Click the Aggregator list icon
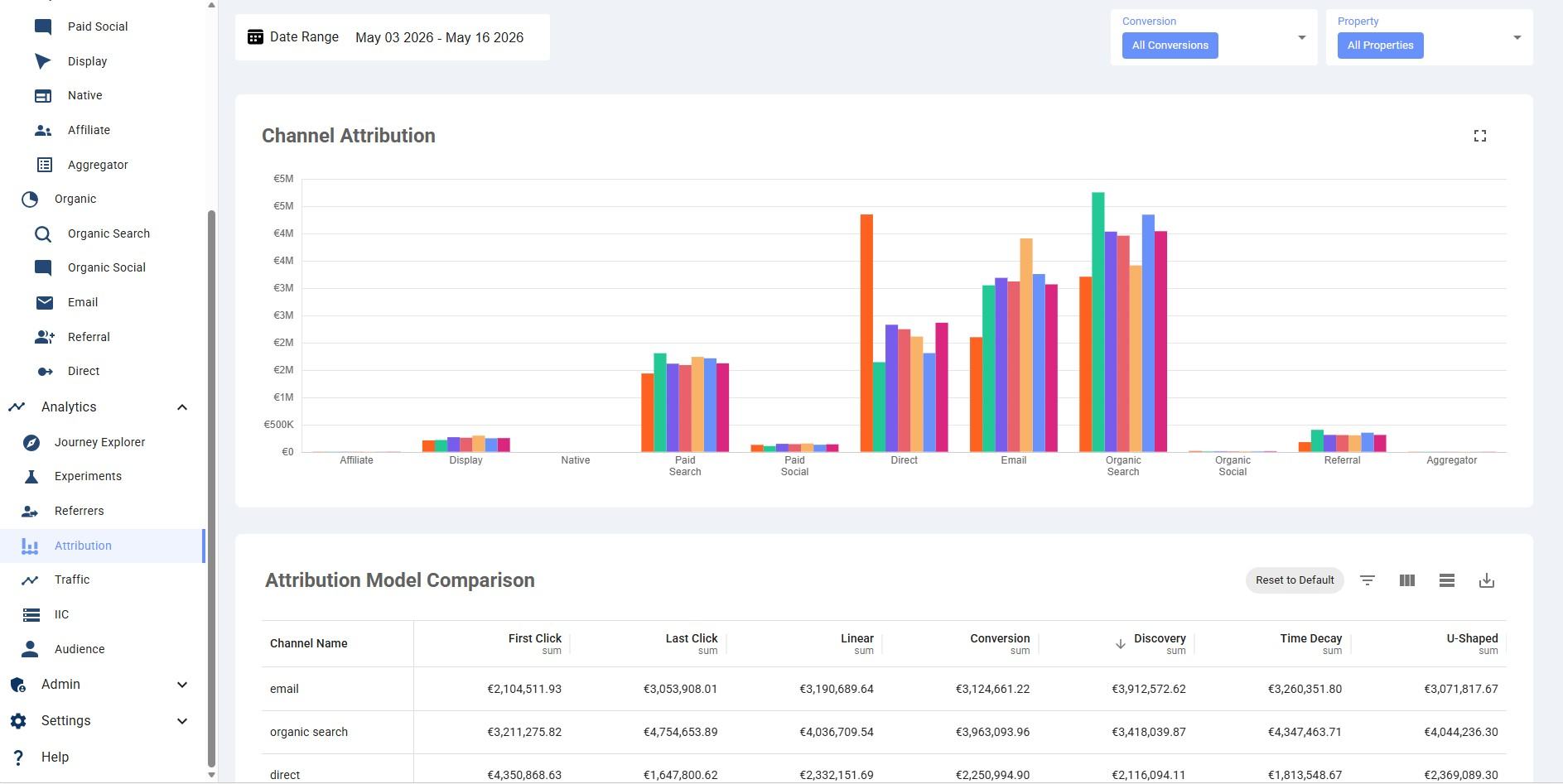Viewport: 1563px width, 784px height. click(x=45, y=165)
